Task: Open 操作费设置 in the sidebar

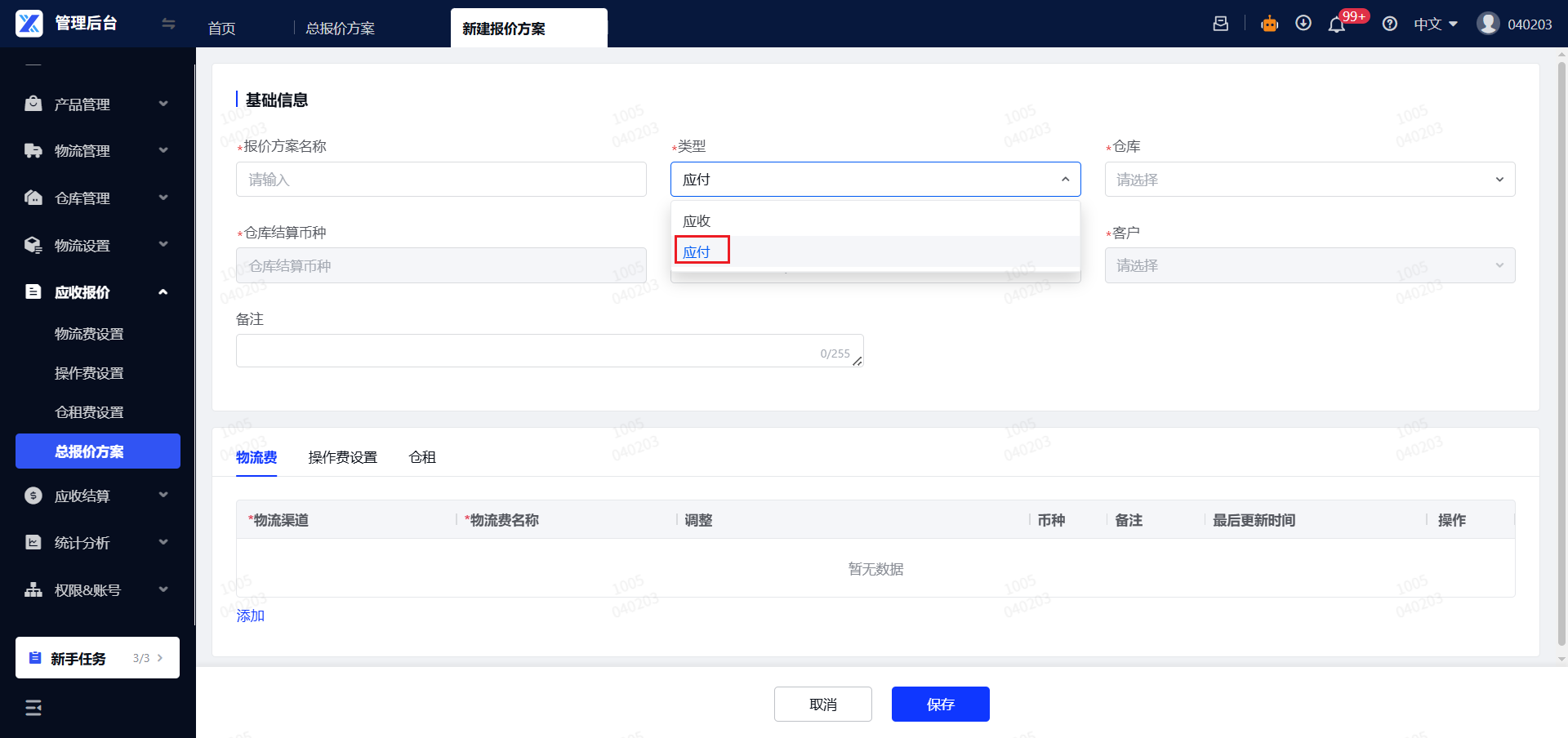Action: pos(89,373)
